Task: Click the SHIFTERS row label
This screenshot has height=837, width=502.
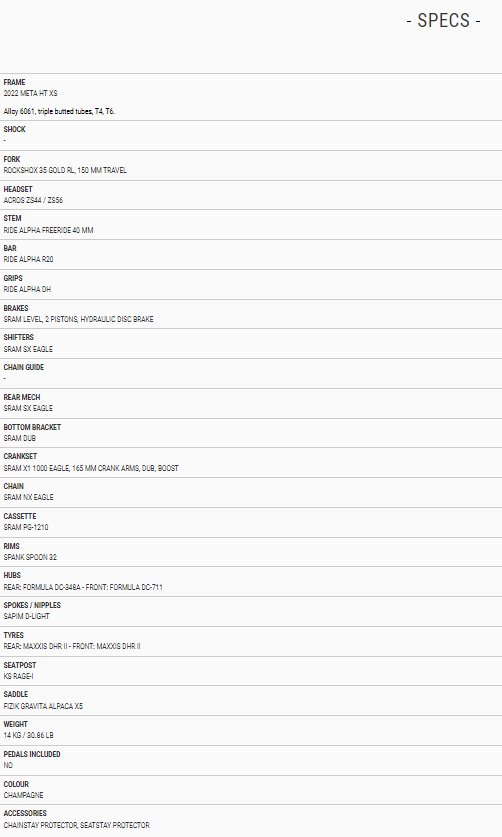Action: coord(19,337)
